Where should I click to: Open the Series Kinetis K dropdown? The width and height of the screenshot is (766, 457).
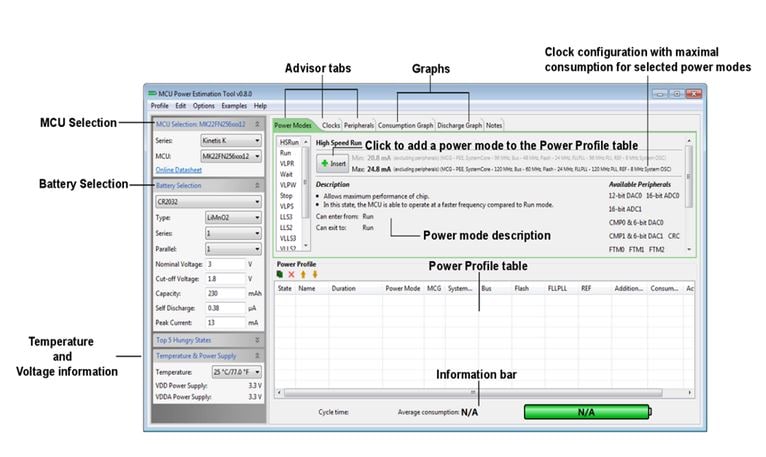point(232,141)
